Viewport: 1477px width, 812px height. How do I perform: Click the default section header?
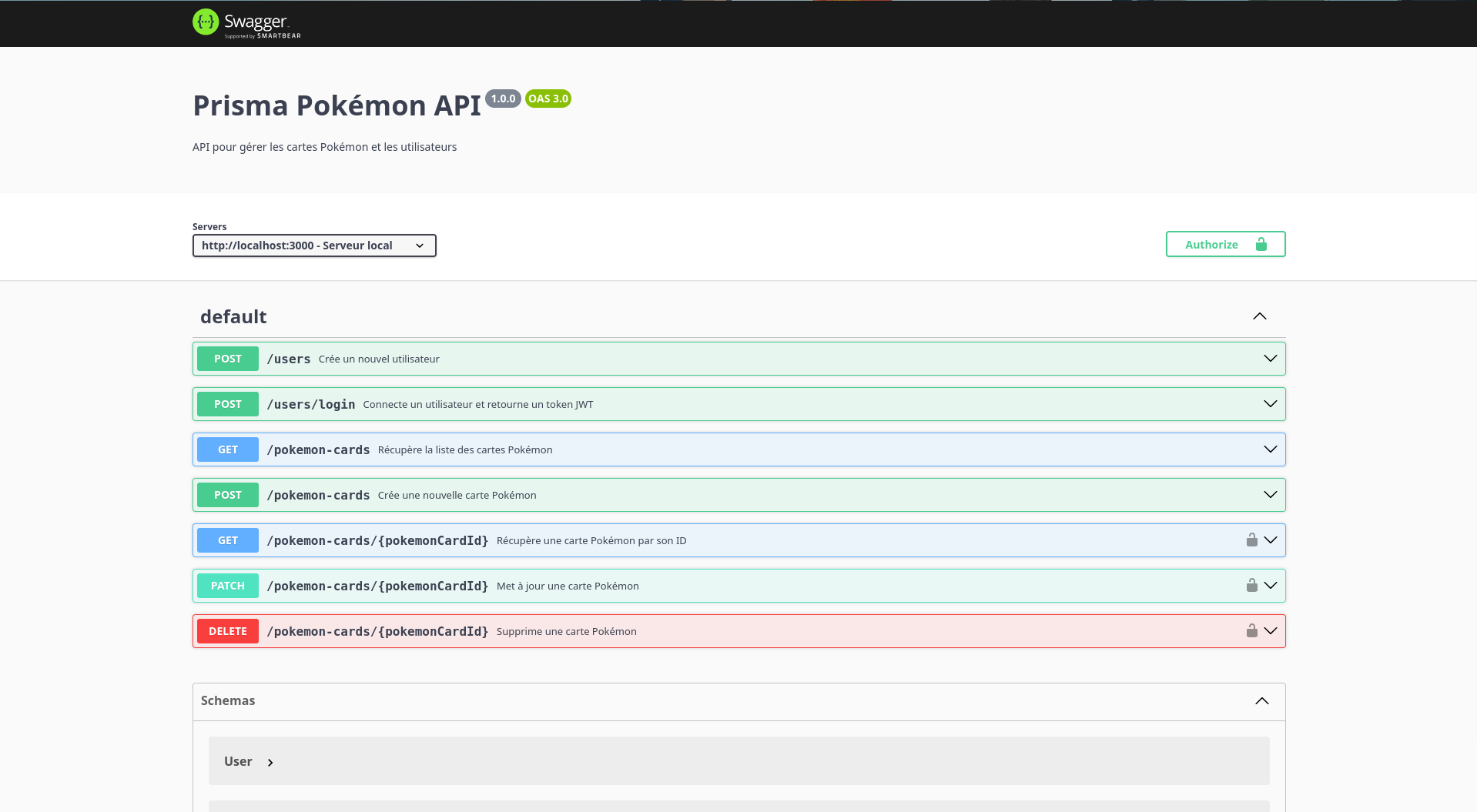(233, 316)
